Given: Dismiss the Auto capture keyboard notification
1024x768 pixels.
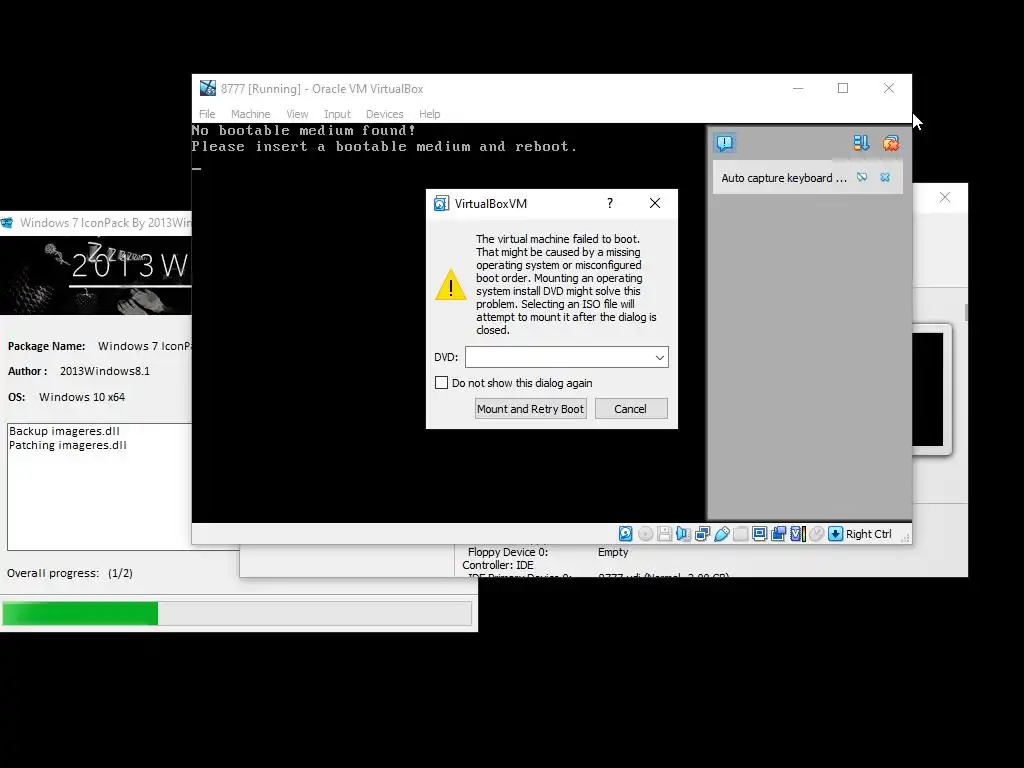Looking at the screenshot, I should pos(885,178).
